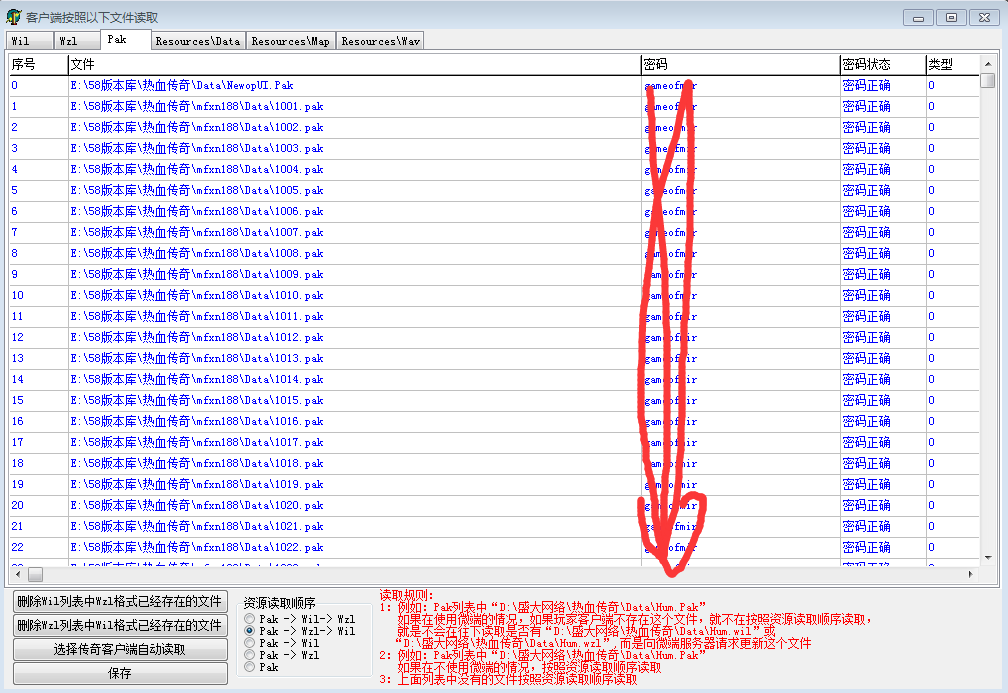This screenshot has height=693, width=1008.
Task: Open the Resources\Map tab
Action: [291, 41]
